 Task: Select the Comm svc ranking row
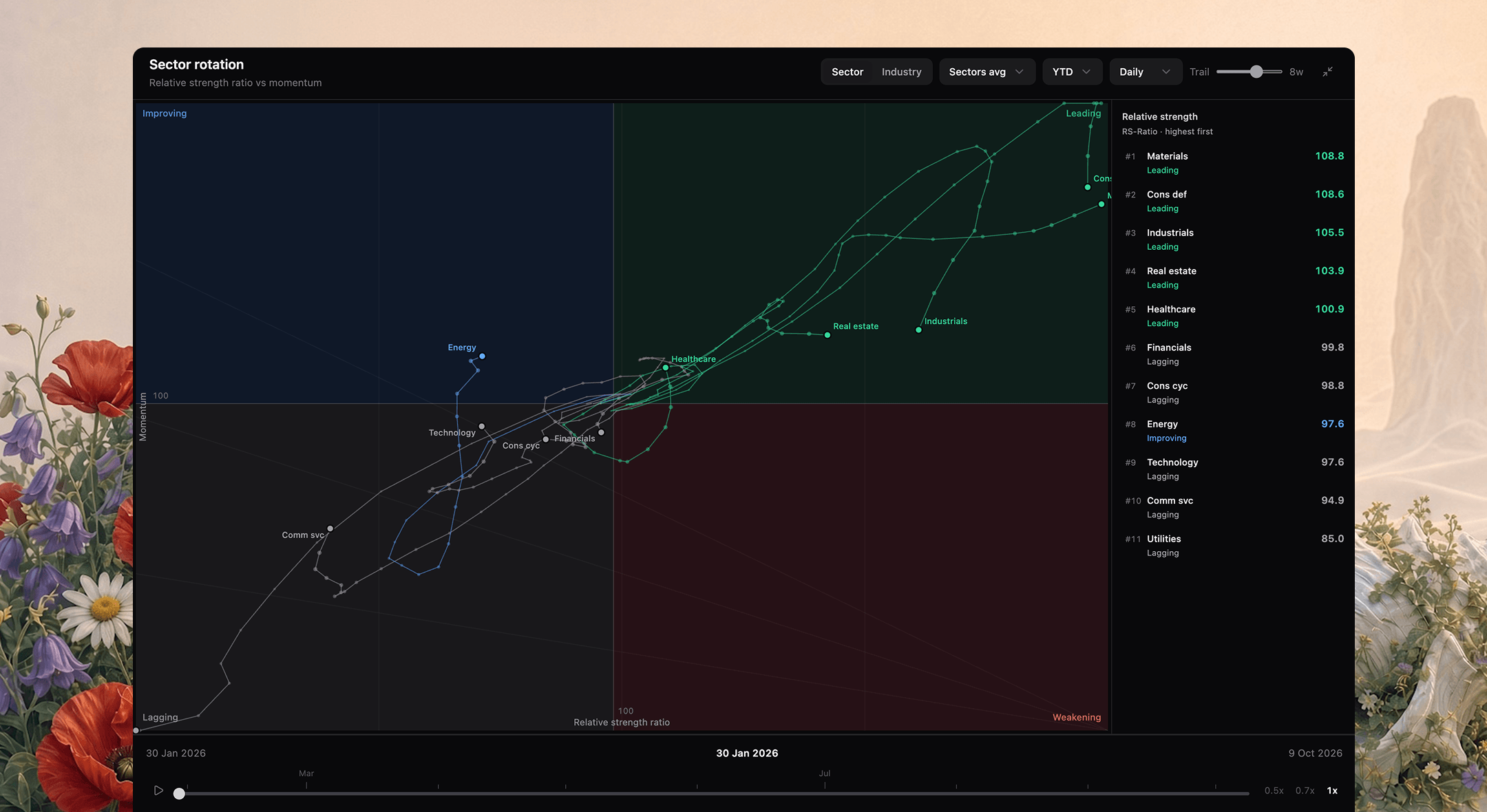1234,507
